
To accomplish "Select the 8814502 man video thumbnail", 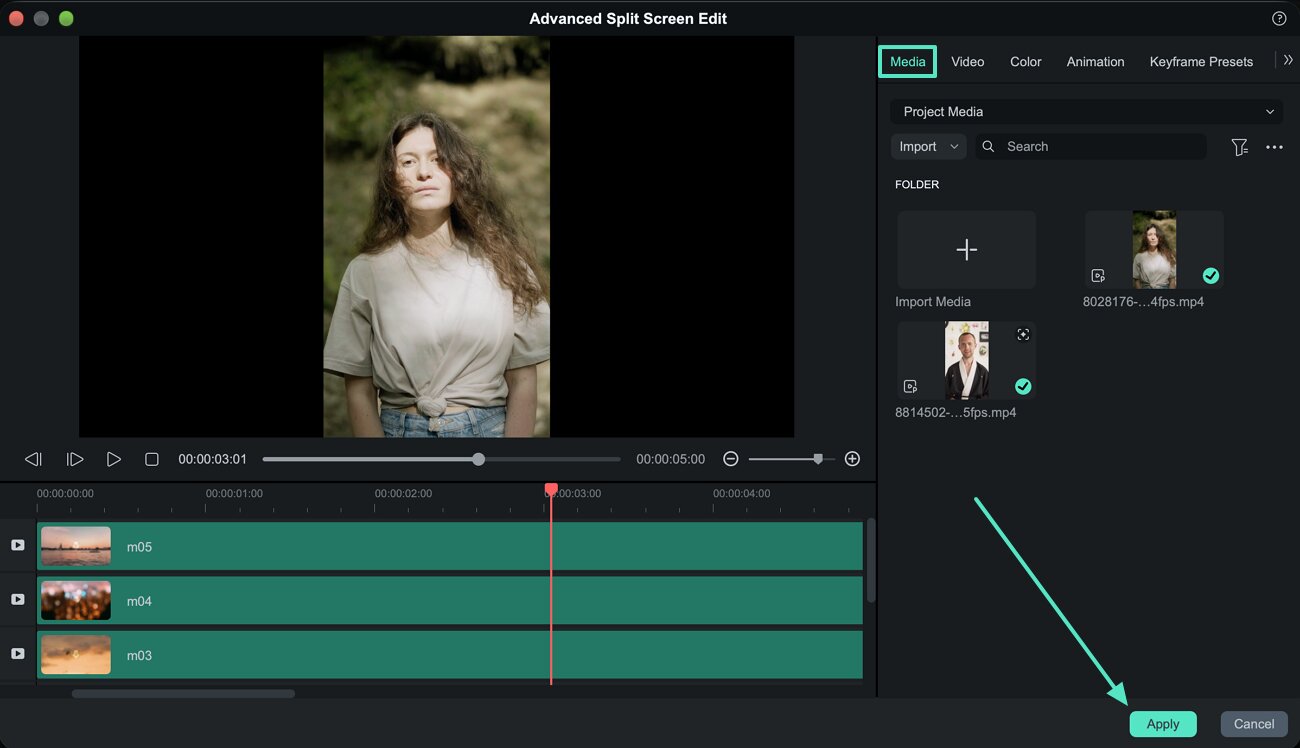I will (x=966, y=360).
